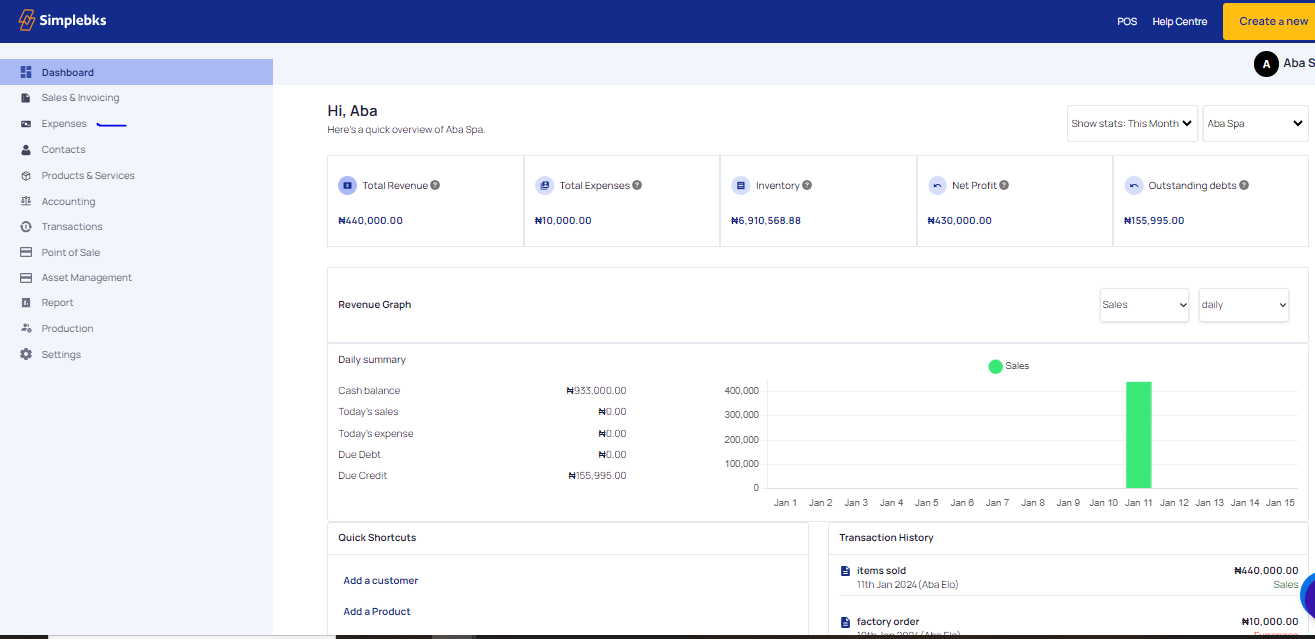This screenshot has height=639, width=1315.
Task: Go to the Report menu item
Action: point(57,303)
